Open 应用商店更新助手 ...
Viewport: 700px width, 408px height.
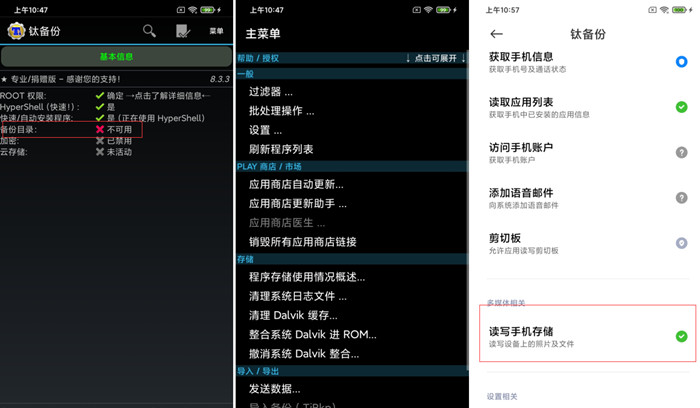click(352, 204)
